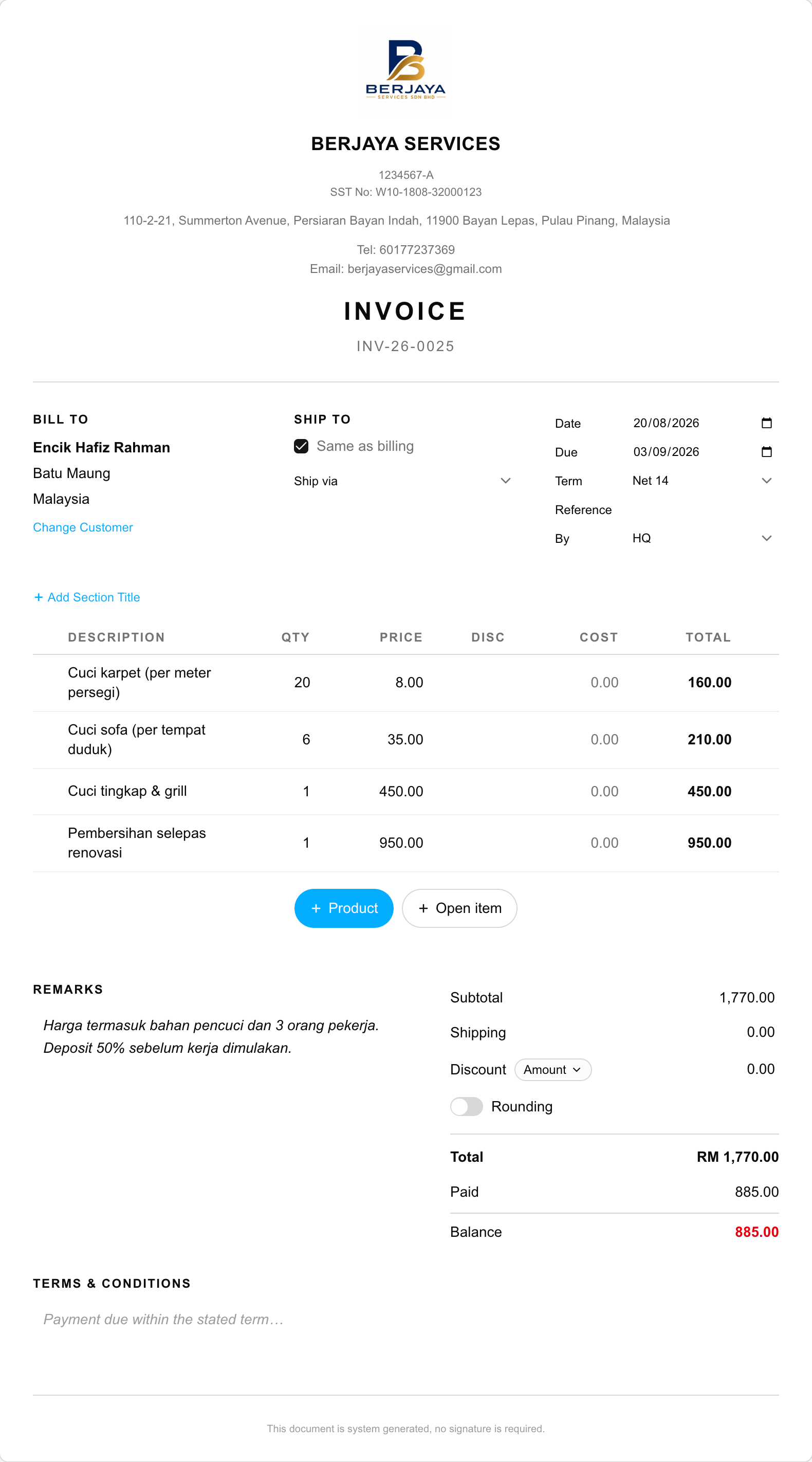
Task: Toggle the Rounding switch
Action: coord(467,1106)
